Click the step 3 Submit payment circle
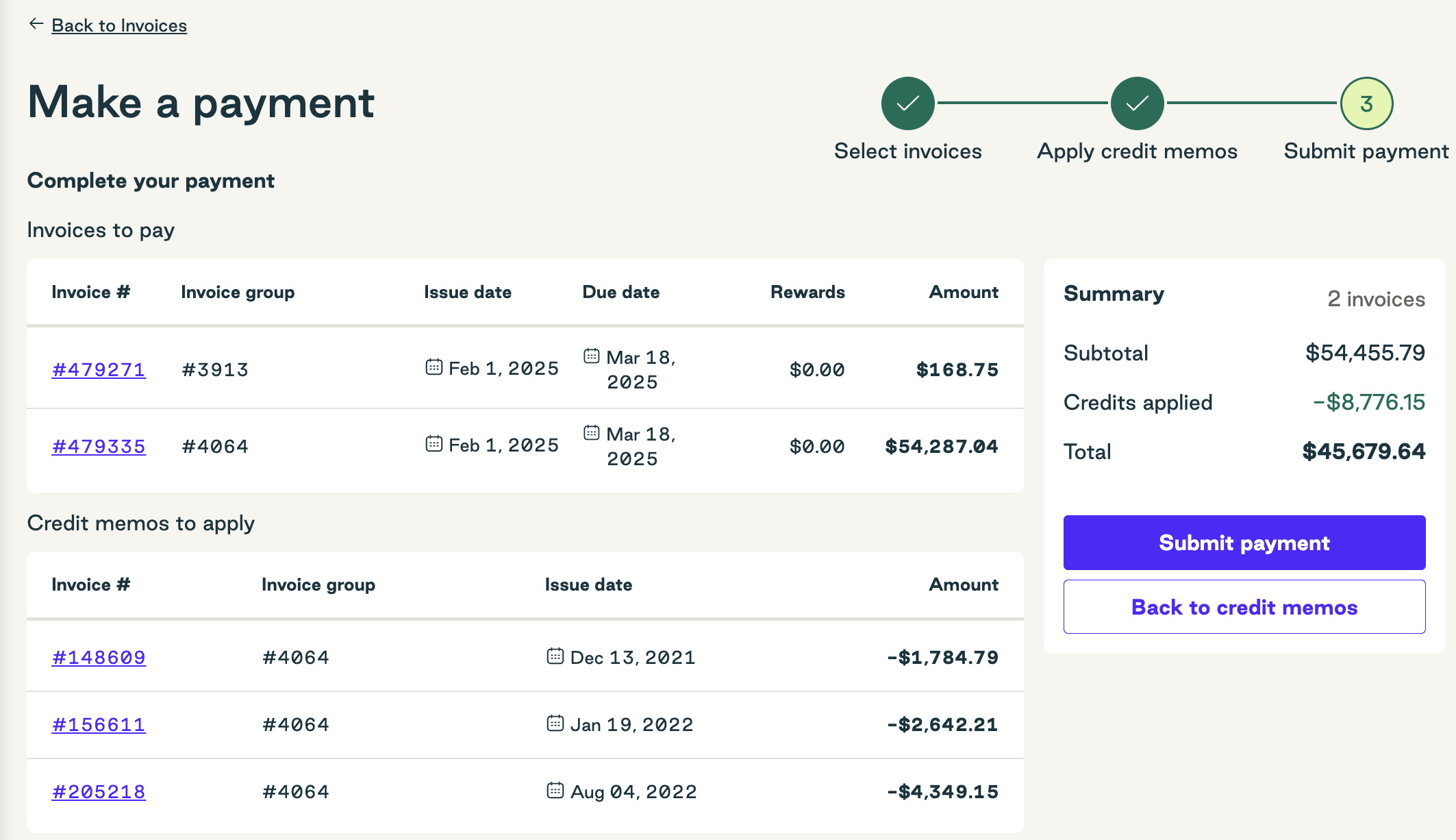Viewport: 1456px width, 840px height. tap(1366, 103)
